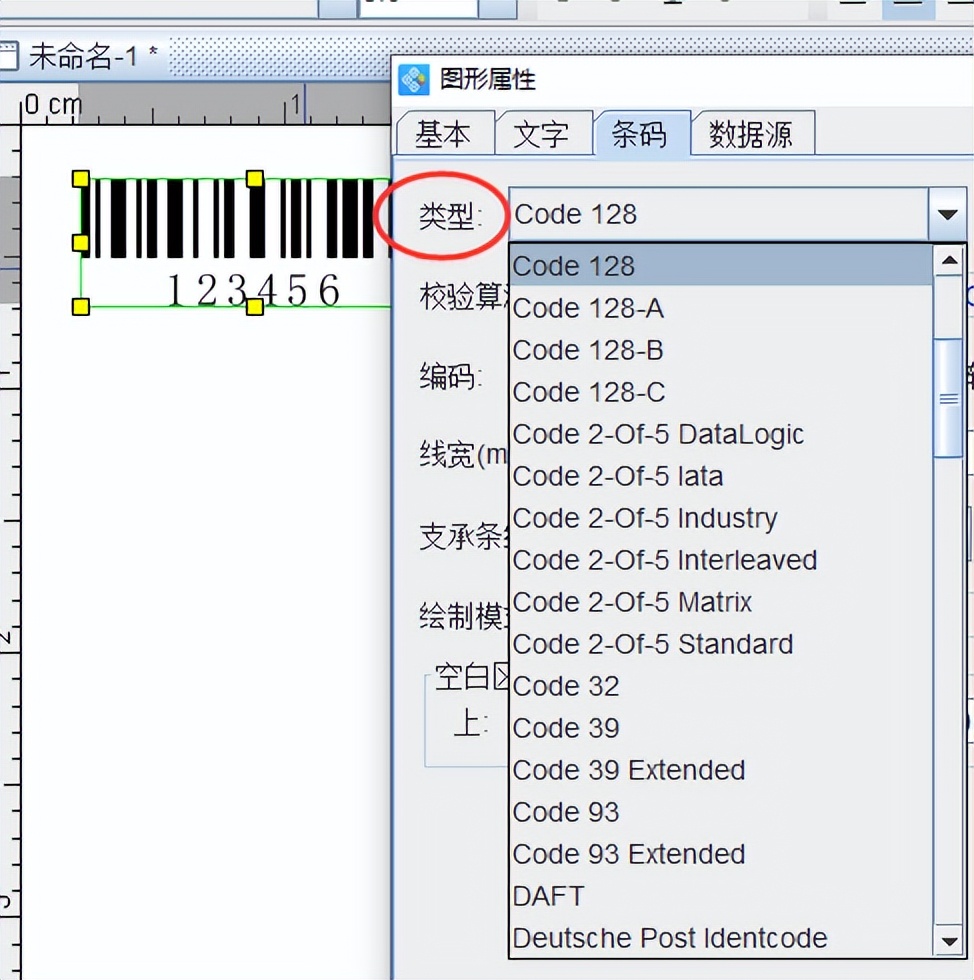Image resolution: width=974 pixels, height=980 pixels.
Task: Click the 未命名-1 document icon
Action: 9,56
